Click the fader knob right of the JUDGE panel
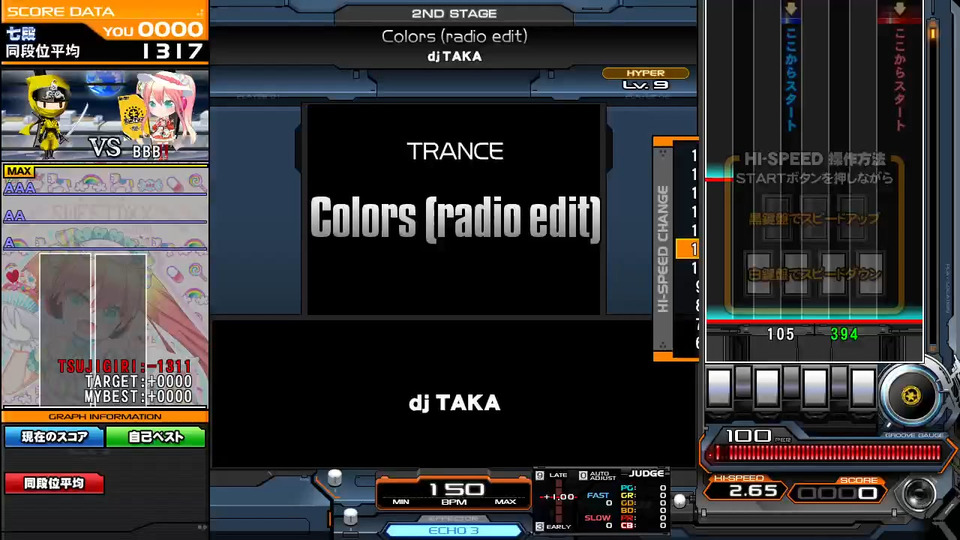Screen dimensions: 960x540 point(680,501)
